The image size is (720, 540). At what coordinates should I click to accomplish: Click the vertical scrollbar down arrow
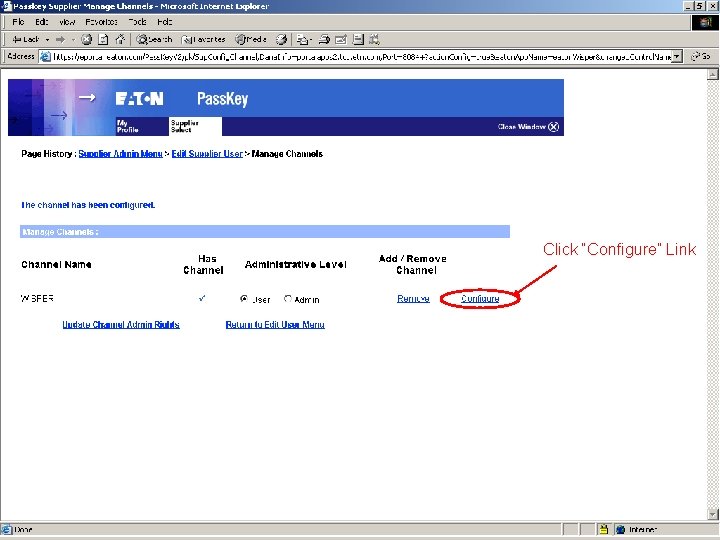coord(713,514)
